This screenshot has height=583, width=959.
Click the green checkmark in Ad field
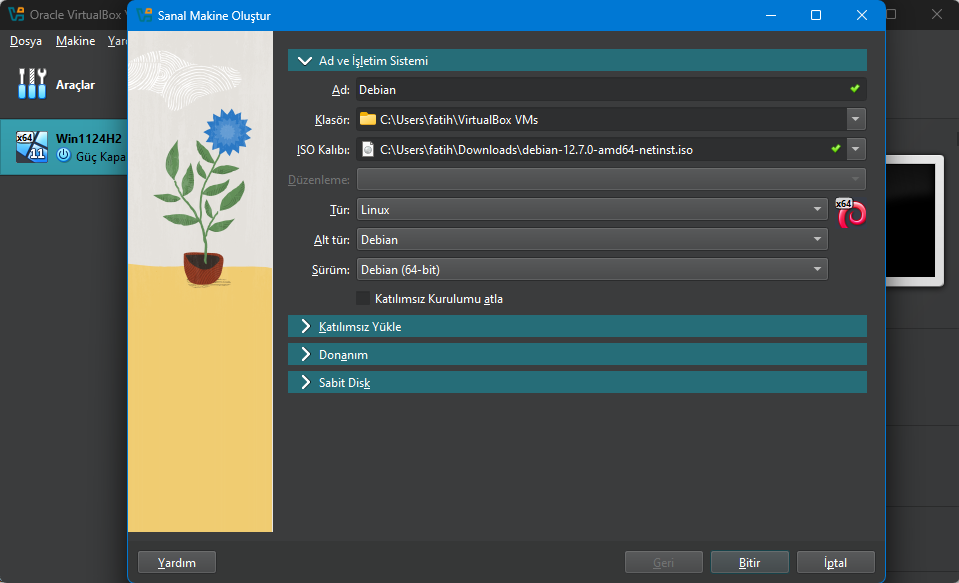pos(855,89)
